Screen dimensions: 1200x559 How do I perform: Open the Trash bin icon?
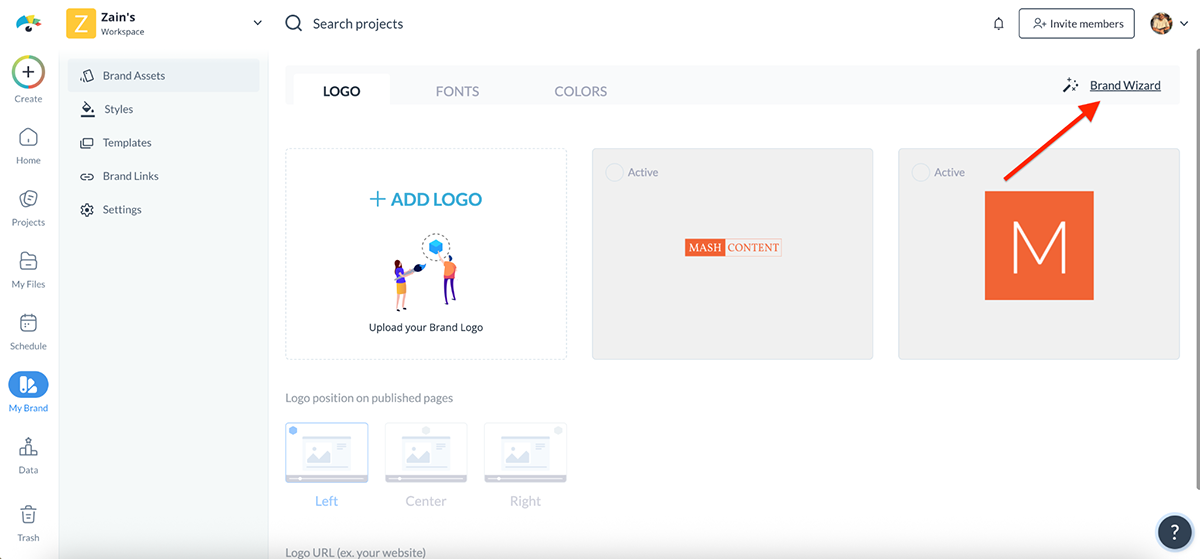pyautogui.click(x=28, y=515)
